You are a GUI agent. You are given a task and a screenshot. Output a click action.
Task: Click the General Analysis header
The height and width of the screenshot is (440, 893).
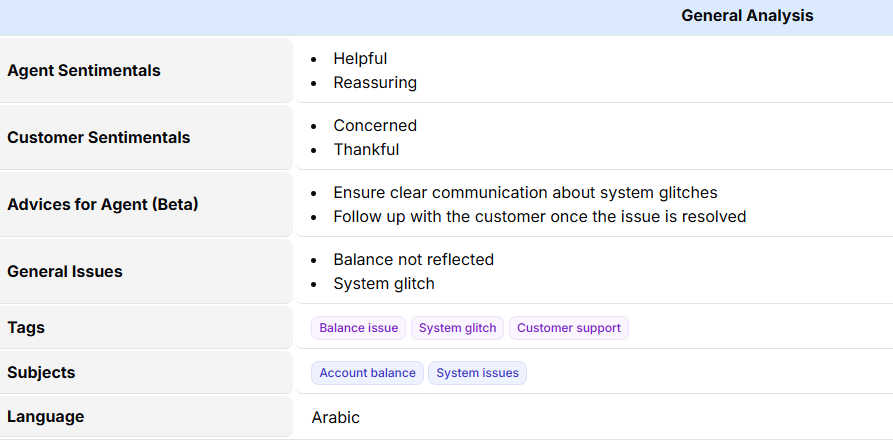[x=747, y=16]
